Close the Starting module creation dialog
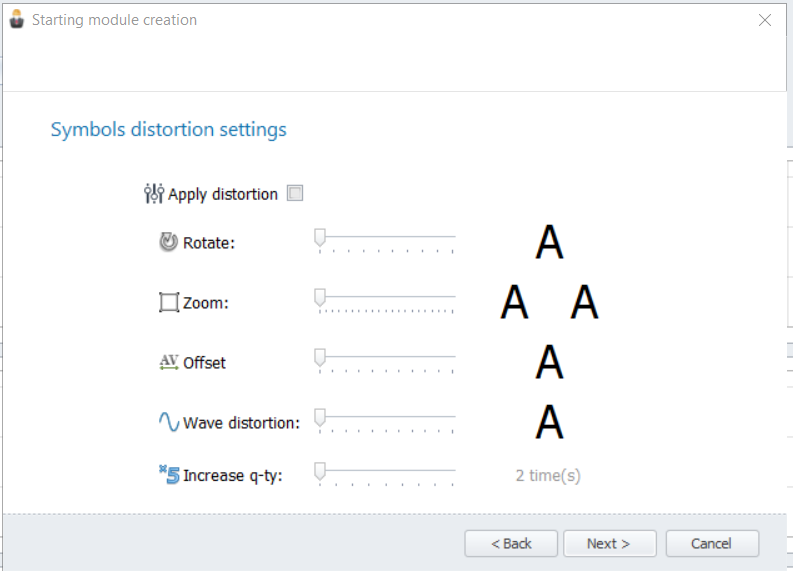Screen dimensions: 793x578 click(x=765, y=20)
